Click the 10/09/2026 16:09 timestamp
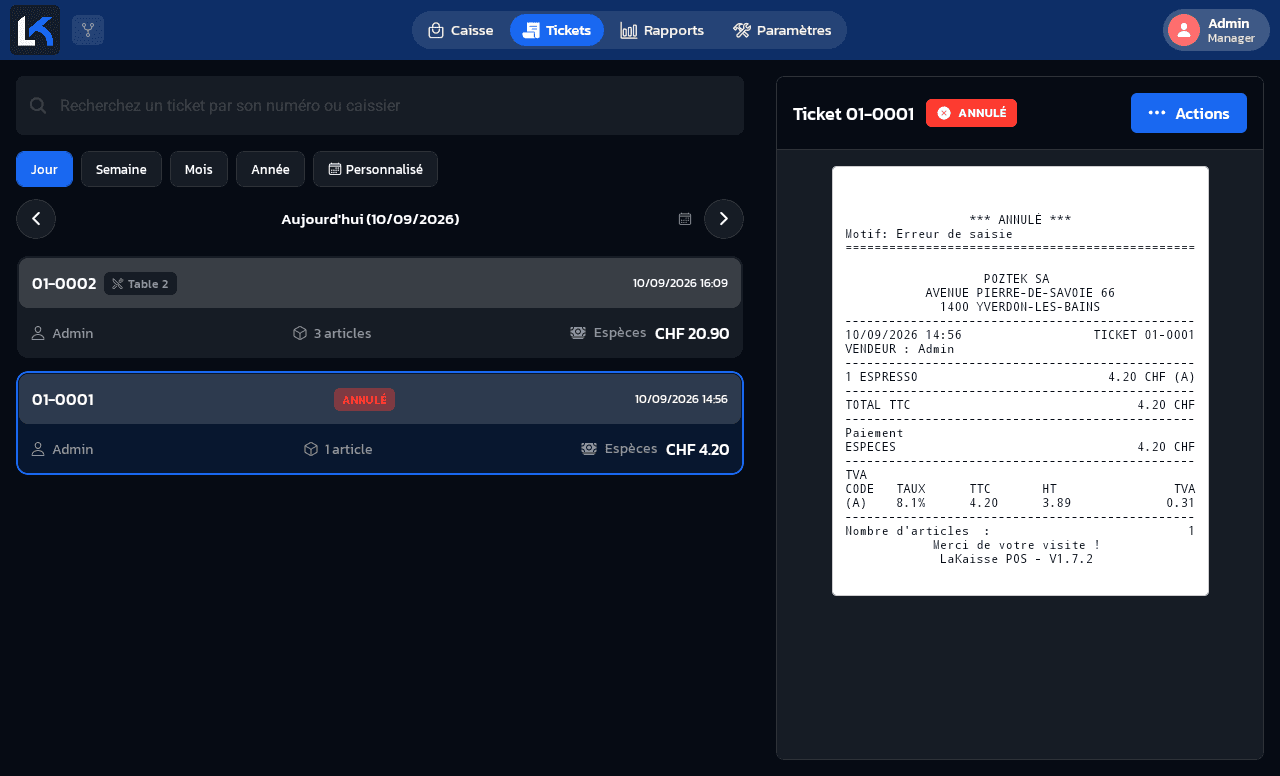 [x=680, y=283]
